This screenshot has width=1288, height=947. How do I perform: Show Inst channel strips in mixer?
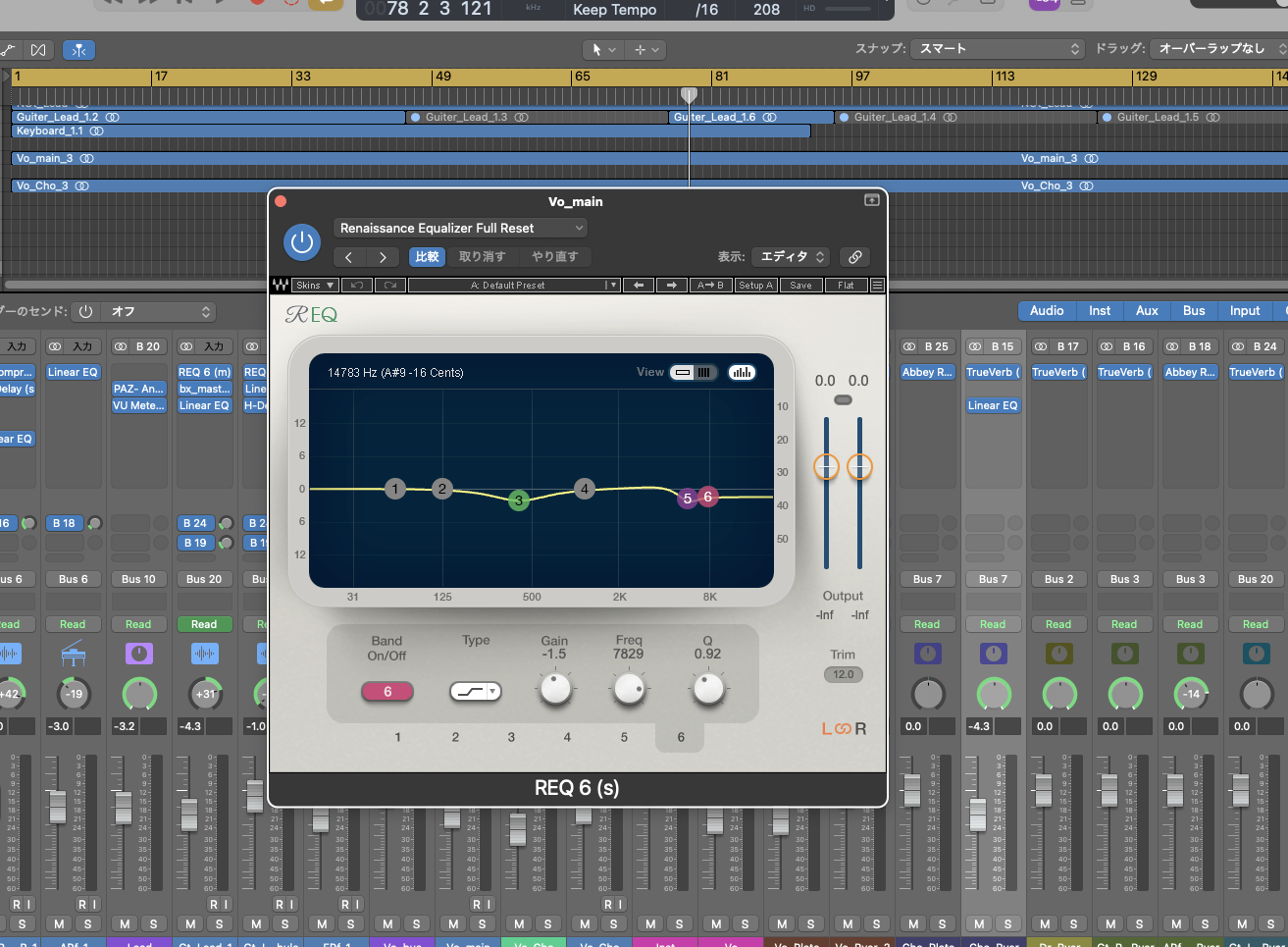pyautogui.click(x=1100, y=311)
